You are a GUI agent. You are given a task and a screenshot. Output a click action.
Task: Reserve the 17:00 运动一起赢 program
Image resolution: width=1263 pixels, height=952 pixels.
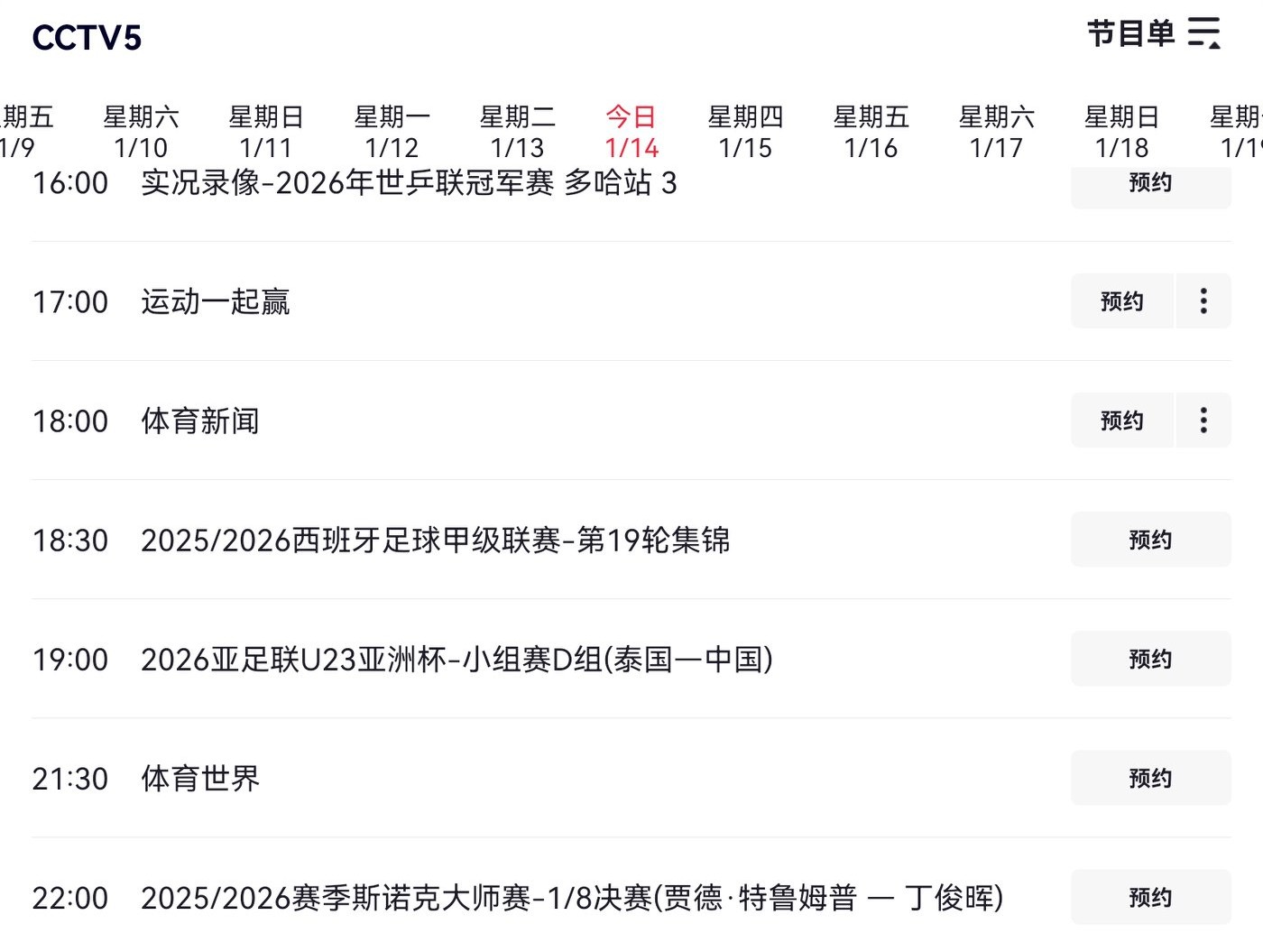click(1121, 301)
